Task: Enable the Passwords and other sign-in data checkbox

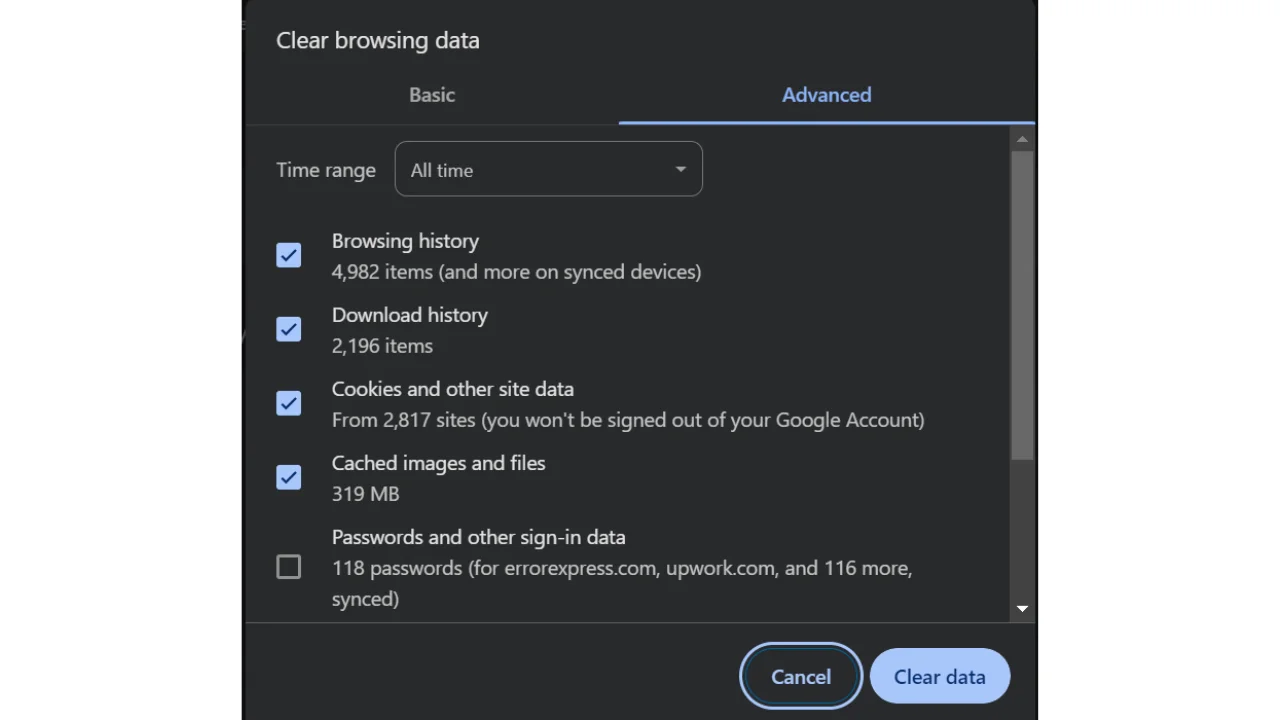Action: click(x=288, y=567)
